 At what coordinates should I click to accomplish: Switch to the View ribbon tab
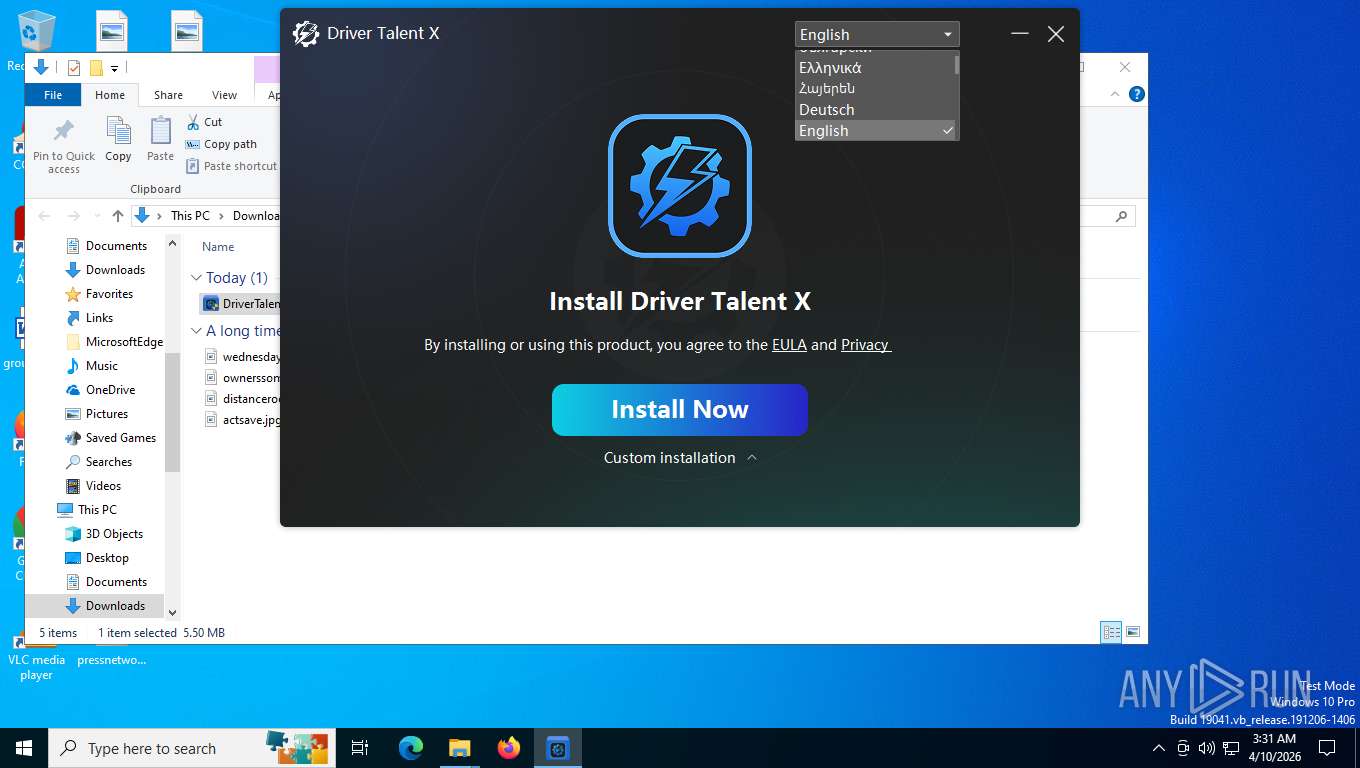224,95
